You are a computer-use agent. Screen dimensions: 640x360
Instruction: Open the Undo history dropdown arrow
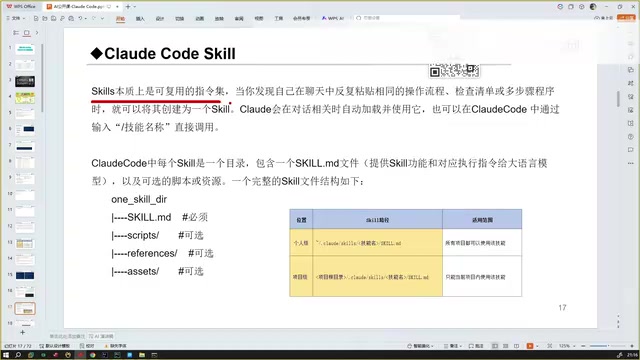86,18
